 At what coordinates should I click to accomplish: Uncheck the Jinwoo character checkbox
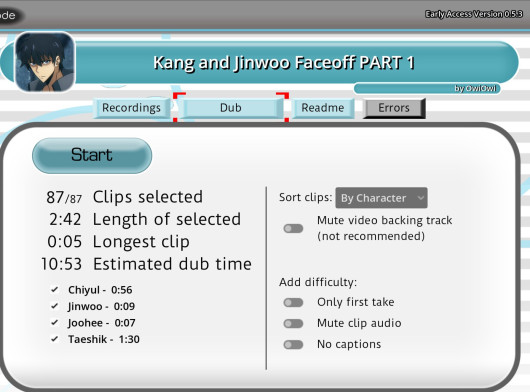(x=54, y=306)
